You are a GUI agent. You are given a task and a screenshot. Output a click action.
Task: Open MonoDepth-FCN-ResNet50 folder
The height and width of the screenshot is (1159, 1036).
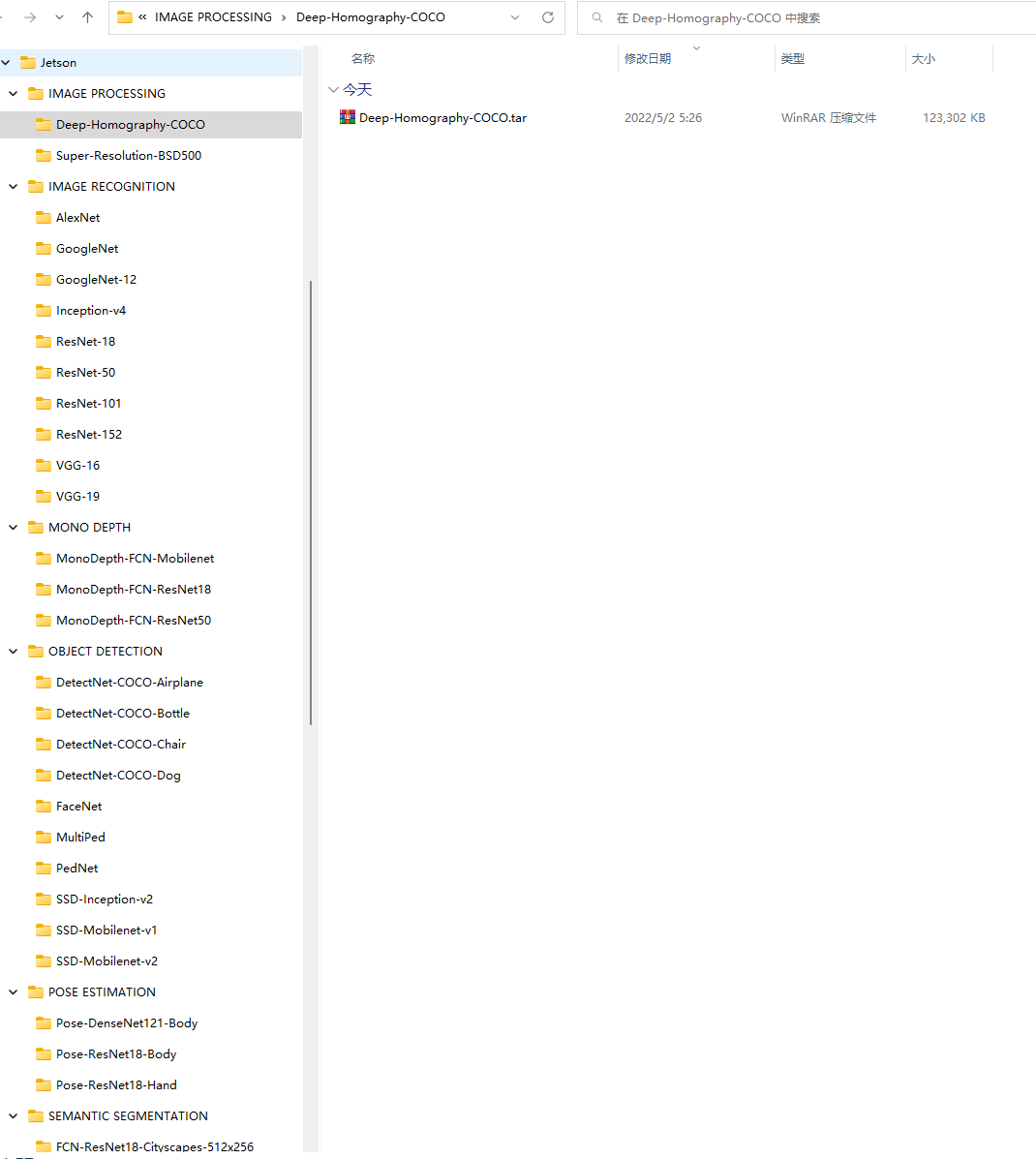pos(134,621)
